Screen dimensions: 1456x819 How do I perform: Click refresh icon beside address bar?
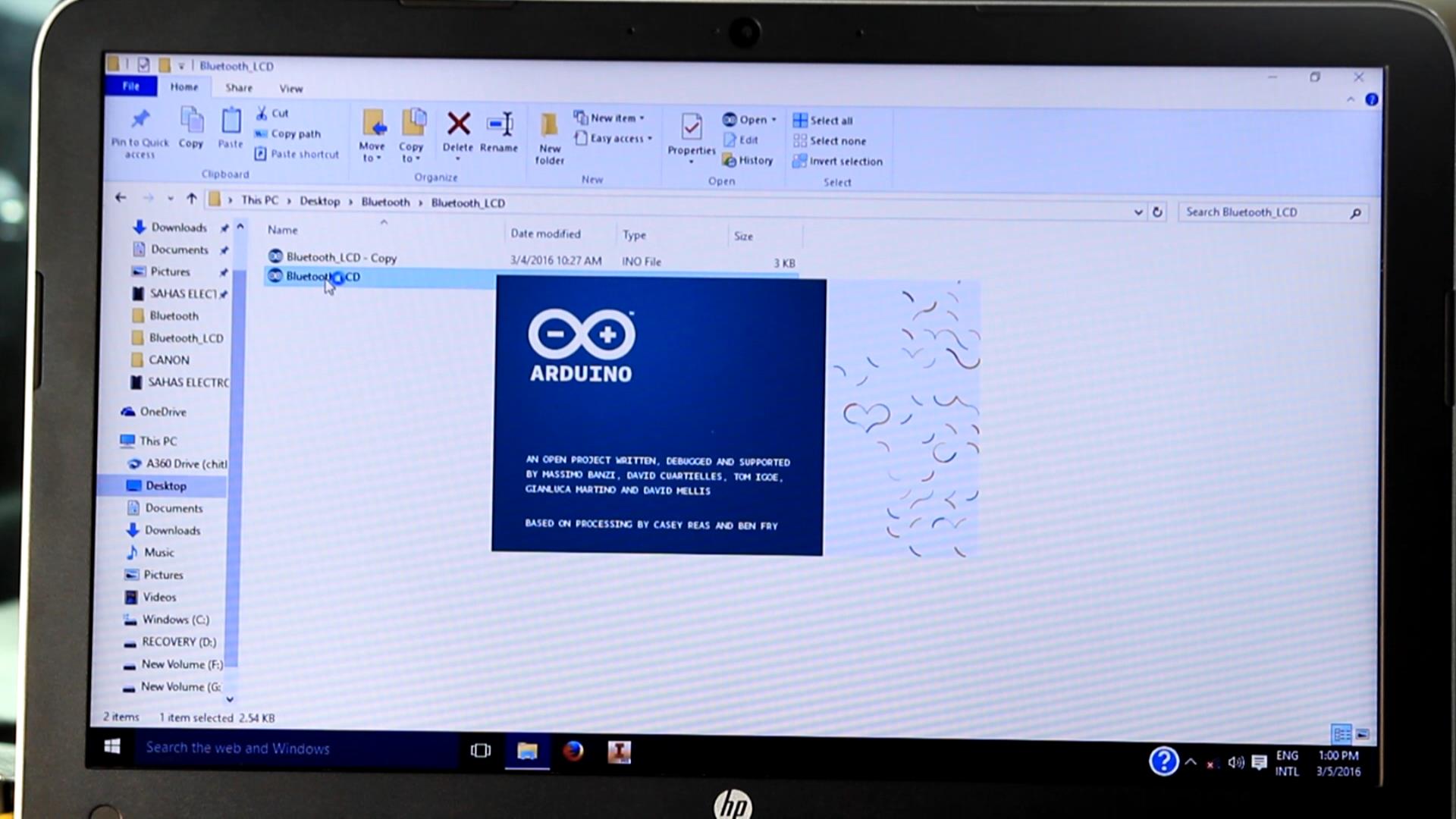(1157, 212)
